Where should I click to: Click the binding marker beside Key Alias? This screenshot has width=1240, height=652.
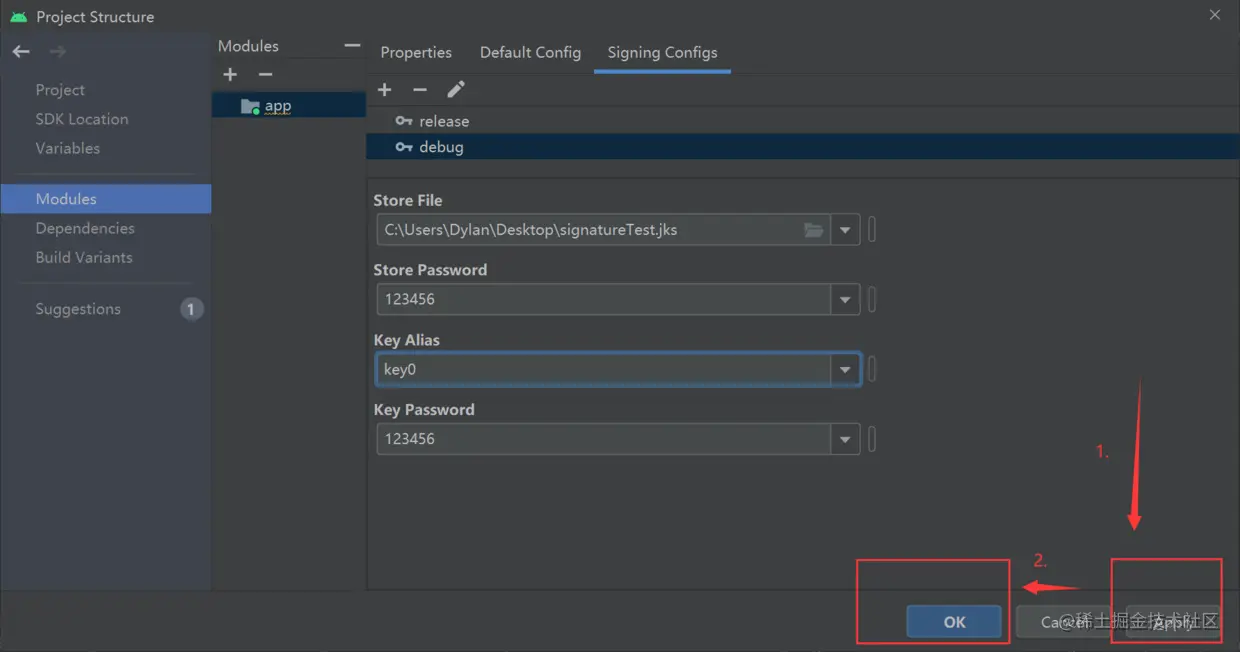click(872, 369)
